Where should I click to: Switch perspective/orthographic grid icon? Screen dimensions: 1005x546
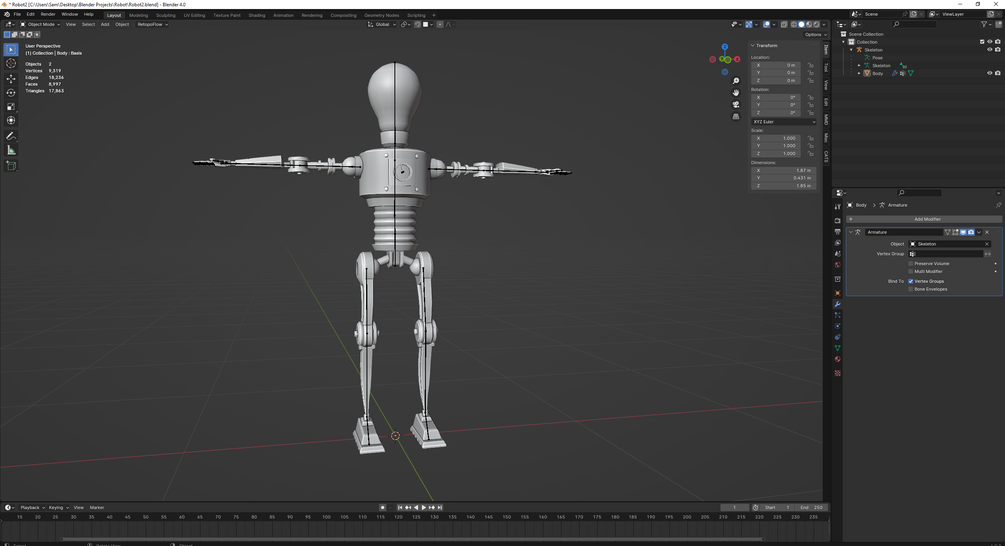tap(736, 116)
